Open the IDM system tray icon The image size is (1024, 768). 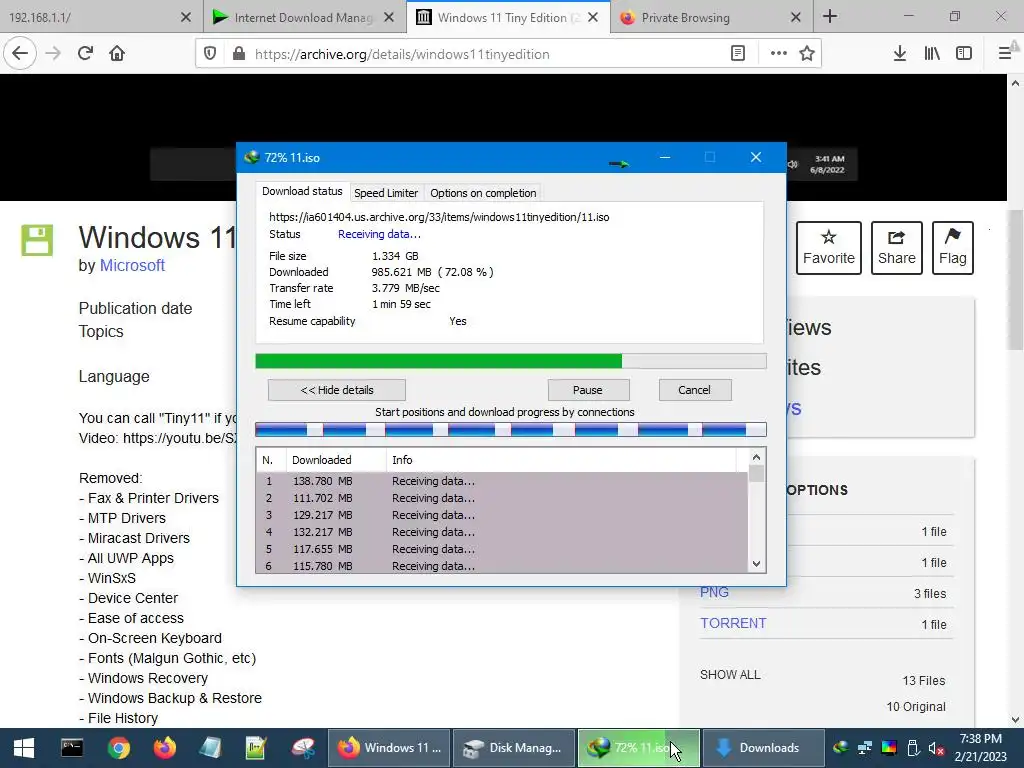(x=841, y=748)
